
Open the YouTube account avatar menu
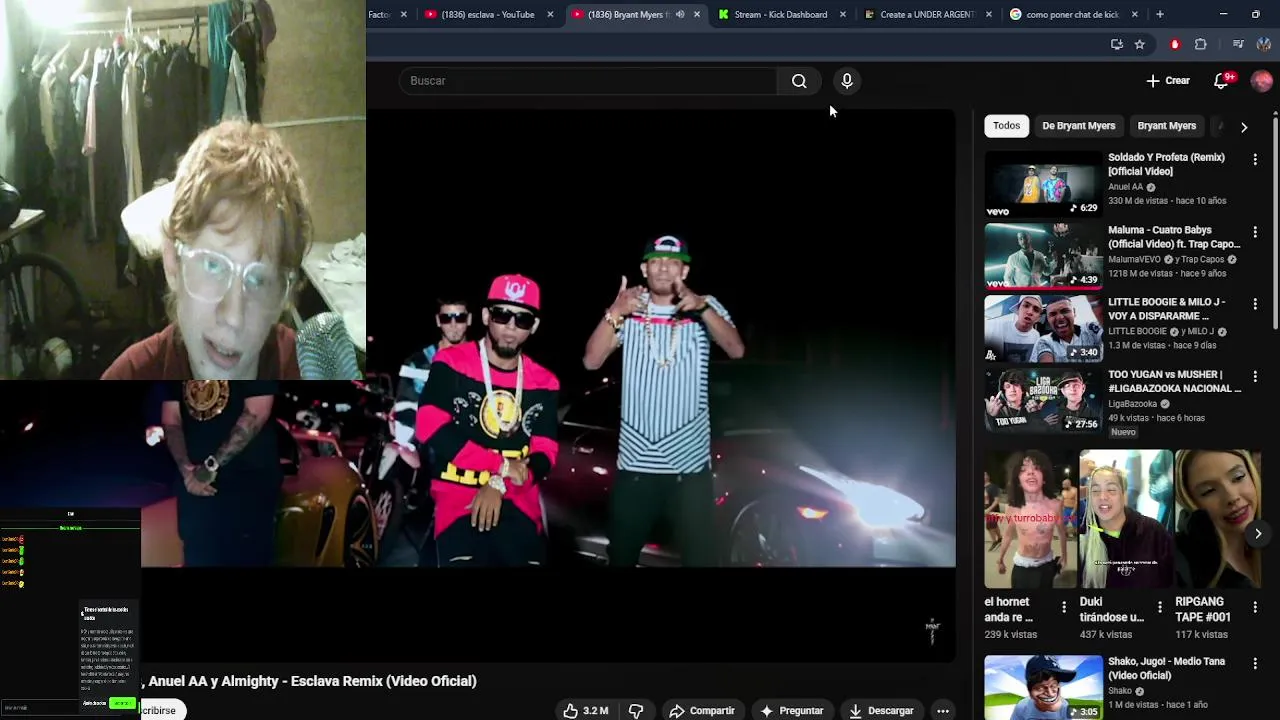click(x=1261, y=81)
